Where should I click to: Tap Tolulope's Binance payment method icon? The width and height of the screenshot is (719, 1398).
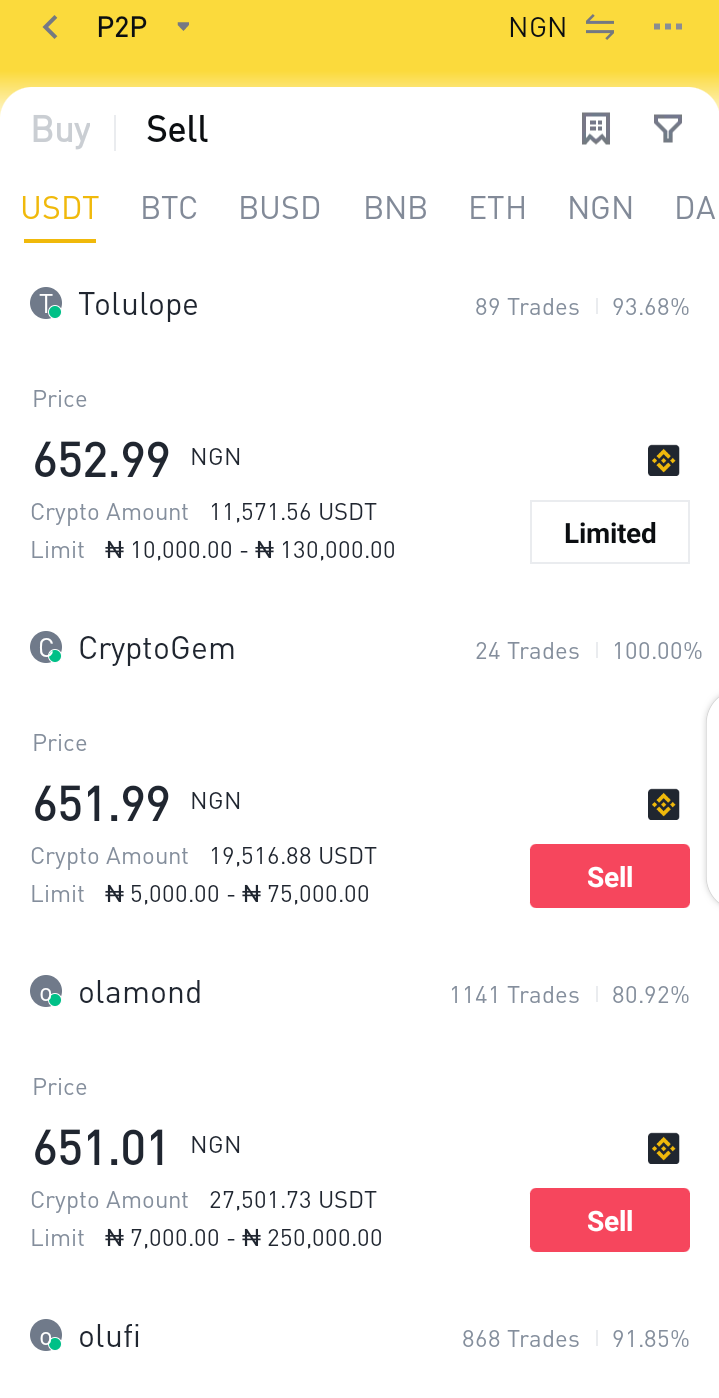[x=664, y=460]
